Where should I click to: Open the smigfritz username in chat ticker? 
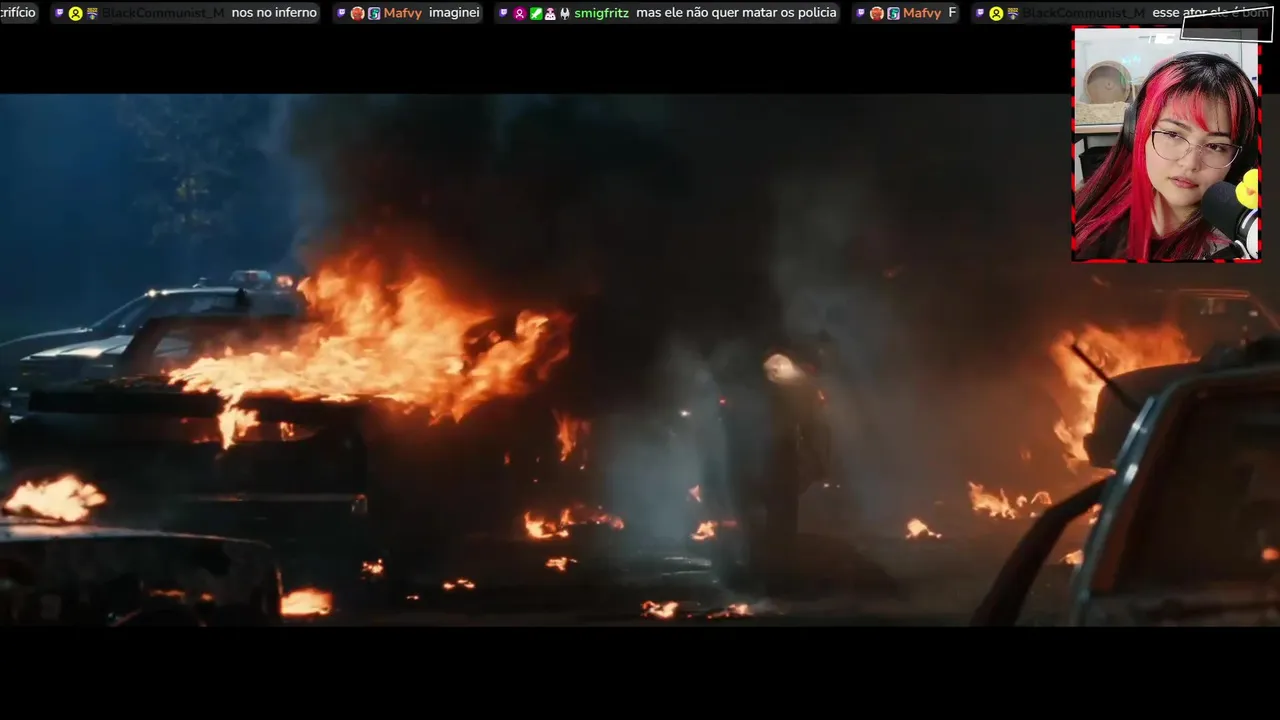click(601, 13)
